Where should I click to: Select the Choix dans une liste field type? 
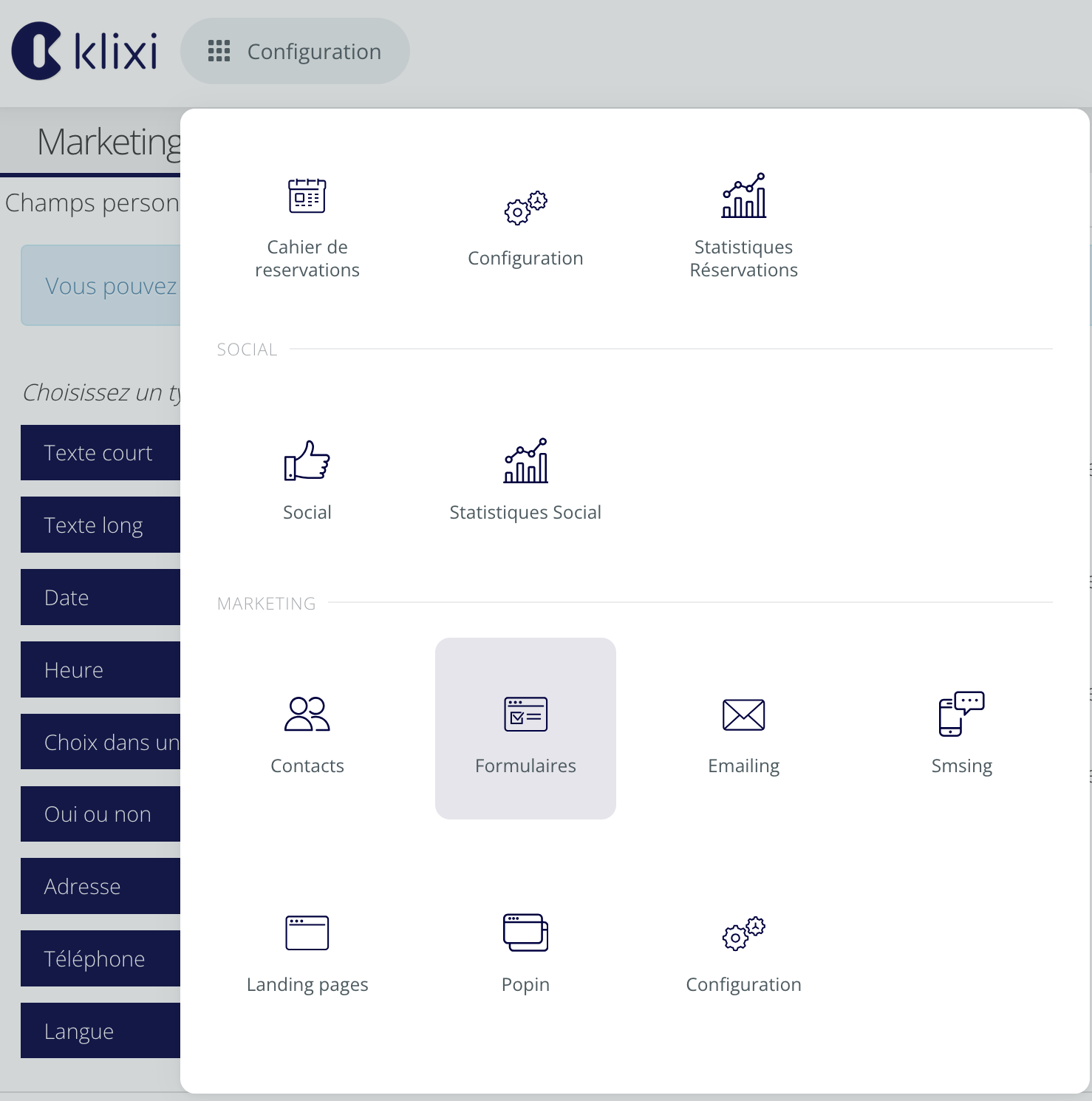pos(100,742)
